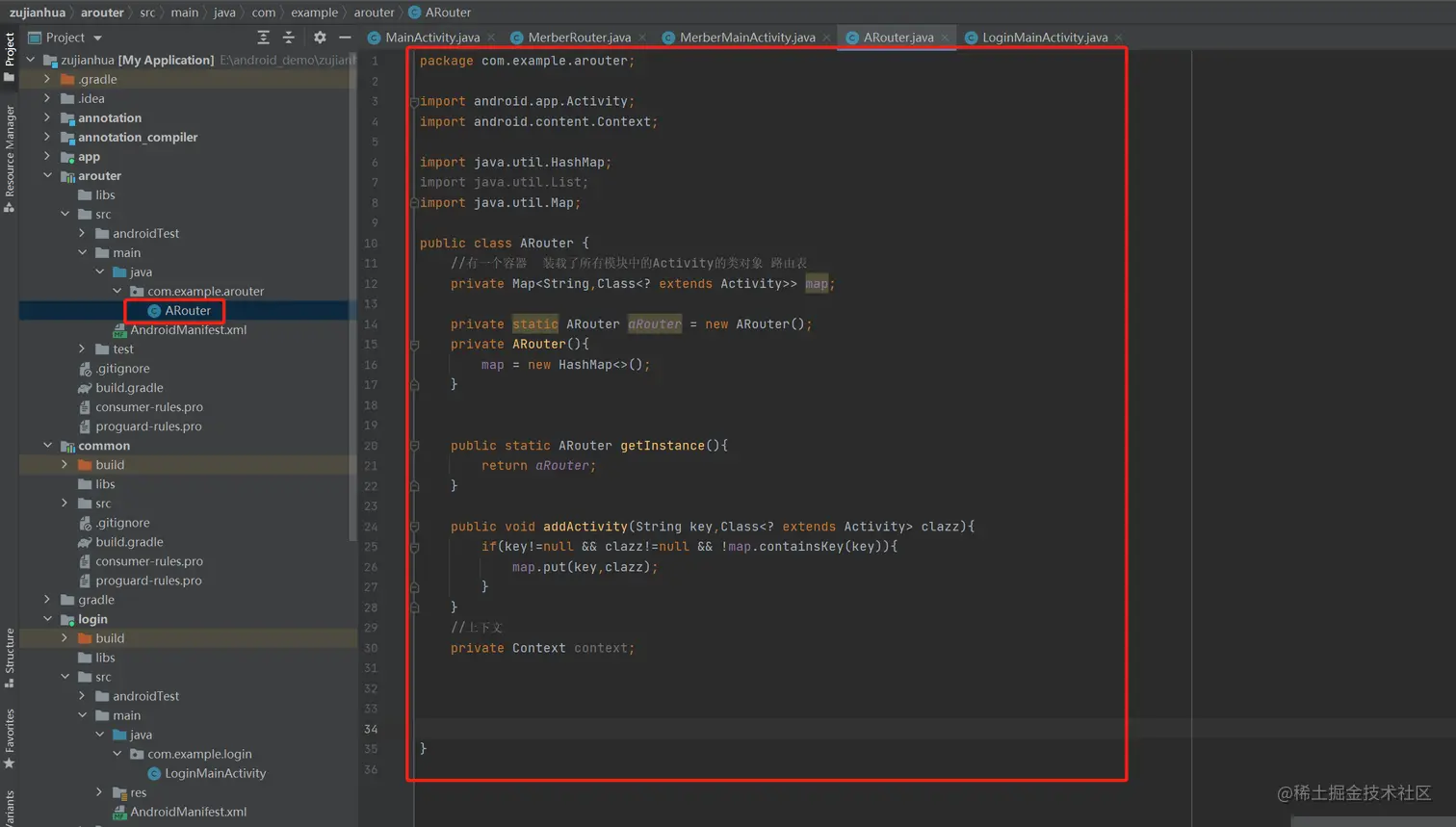The image size is (1456, 827).
Task: Close the MerberMainActivity.java editor tab
Action: [x=826, y=38]
